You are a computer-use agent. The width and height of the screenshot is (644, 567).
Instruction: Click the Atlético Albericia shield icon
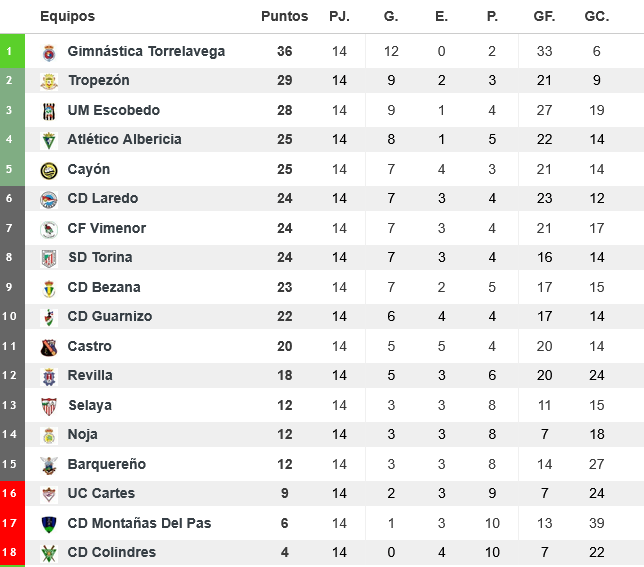(48, 140)
